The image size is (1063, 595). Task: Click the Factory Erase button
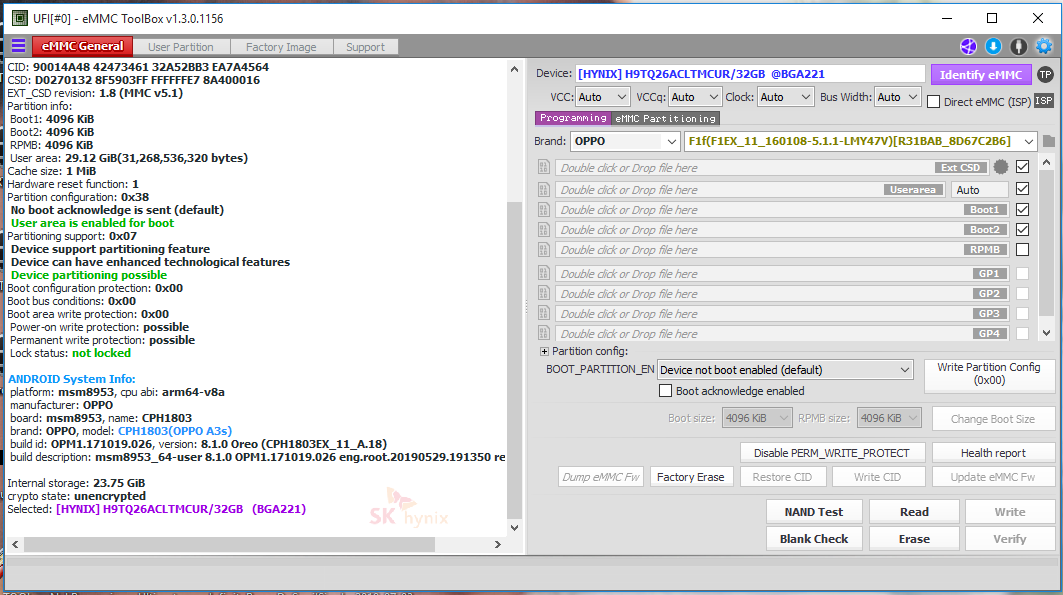(690, 476)
